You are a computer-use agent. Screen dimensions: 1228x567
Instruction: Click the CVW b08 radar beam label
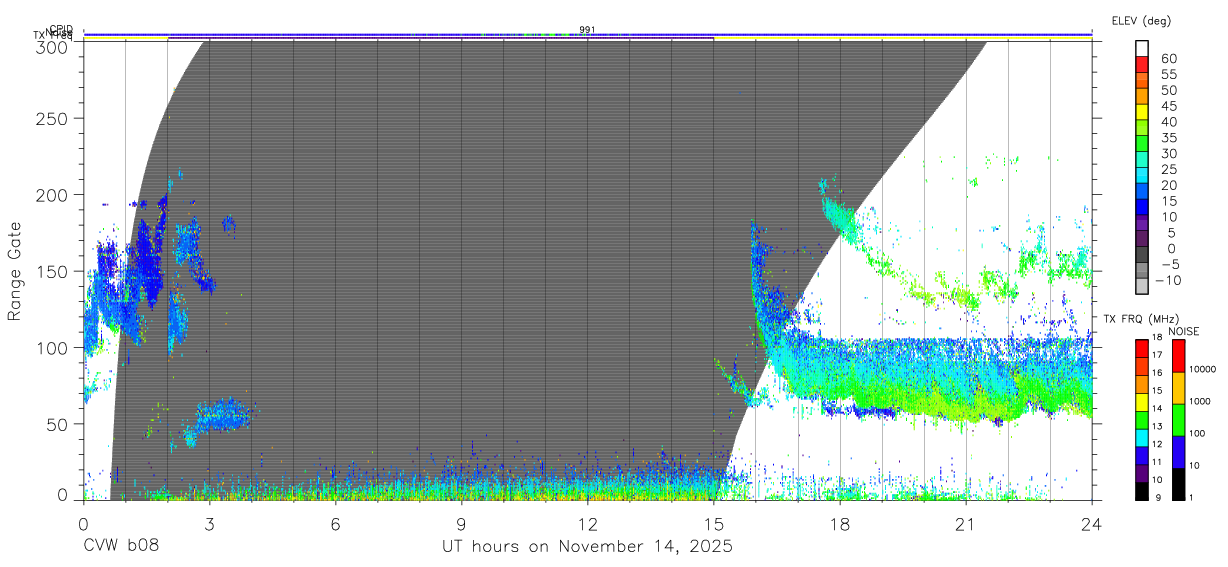[121, 547]
